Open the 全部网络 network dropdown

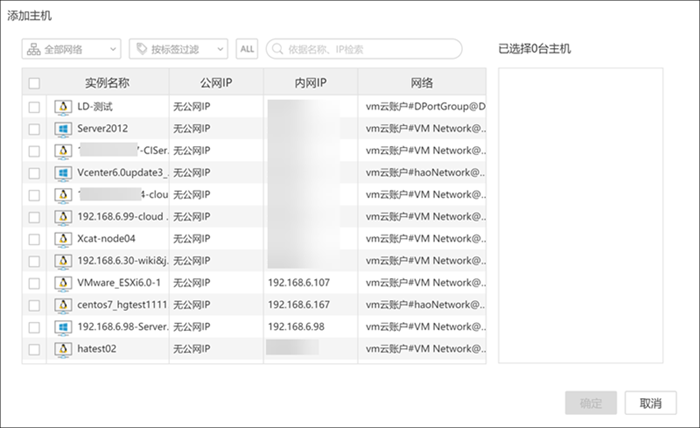coord(71,49)
